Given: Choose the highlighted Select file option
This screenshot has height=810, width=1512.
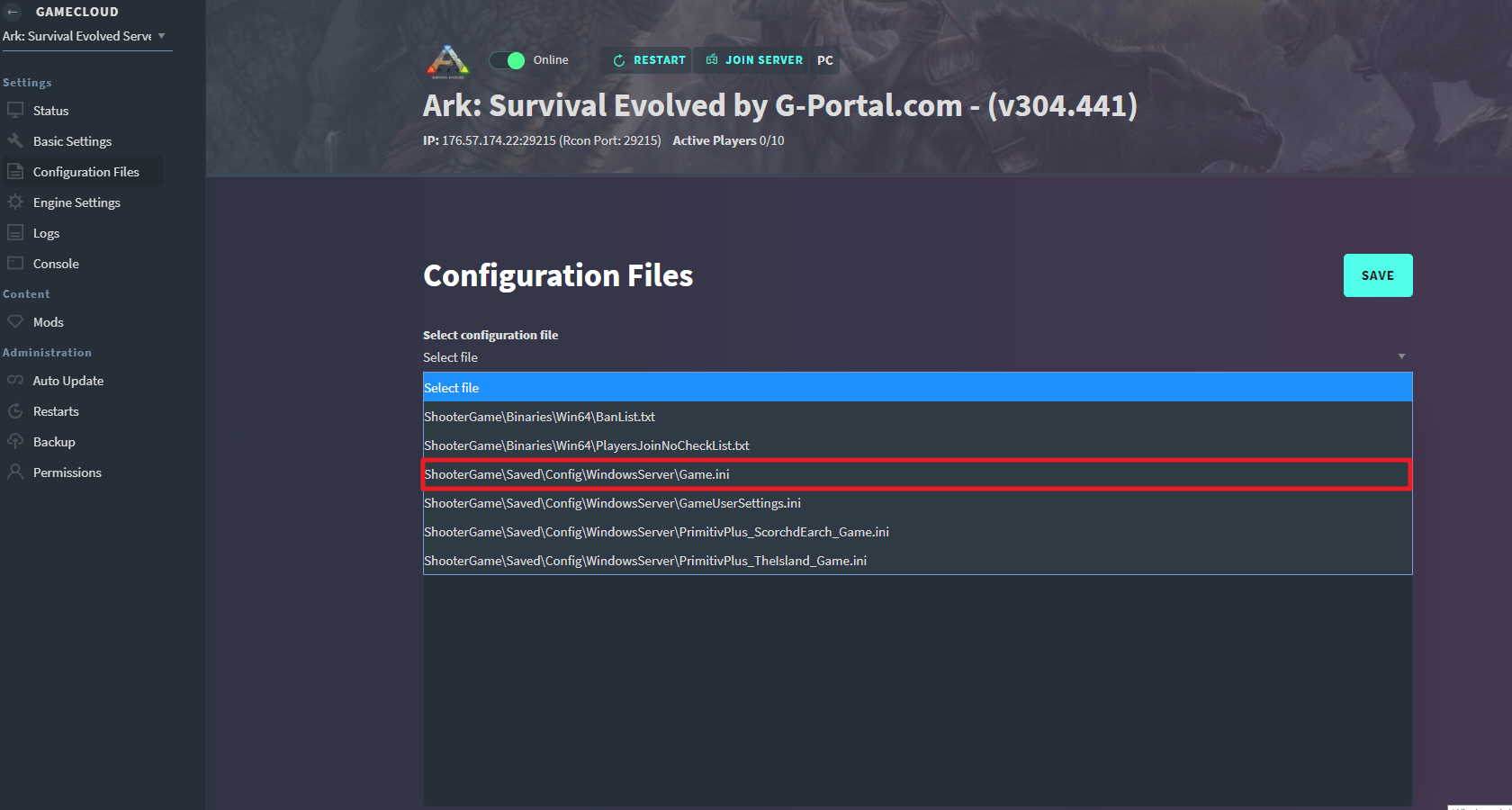Looking at the screenshot, I should 918,387.
